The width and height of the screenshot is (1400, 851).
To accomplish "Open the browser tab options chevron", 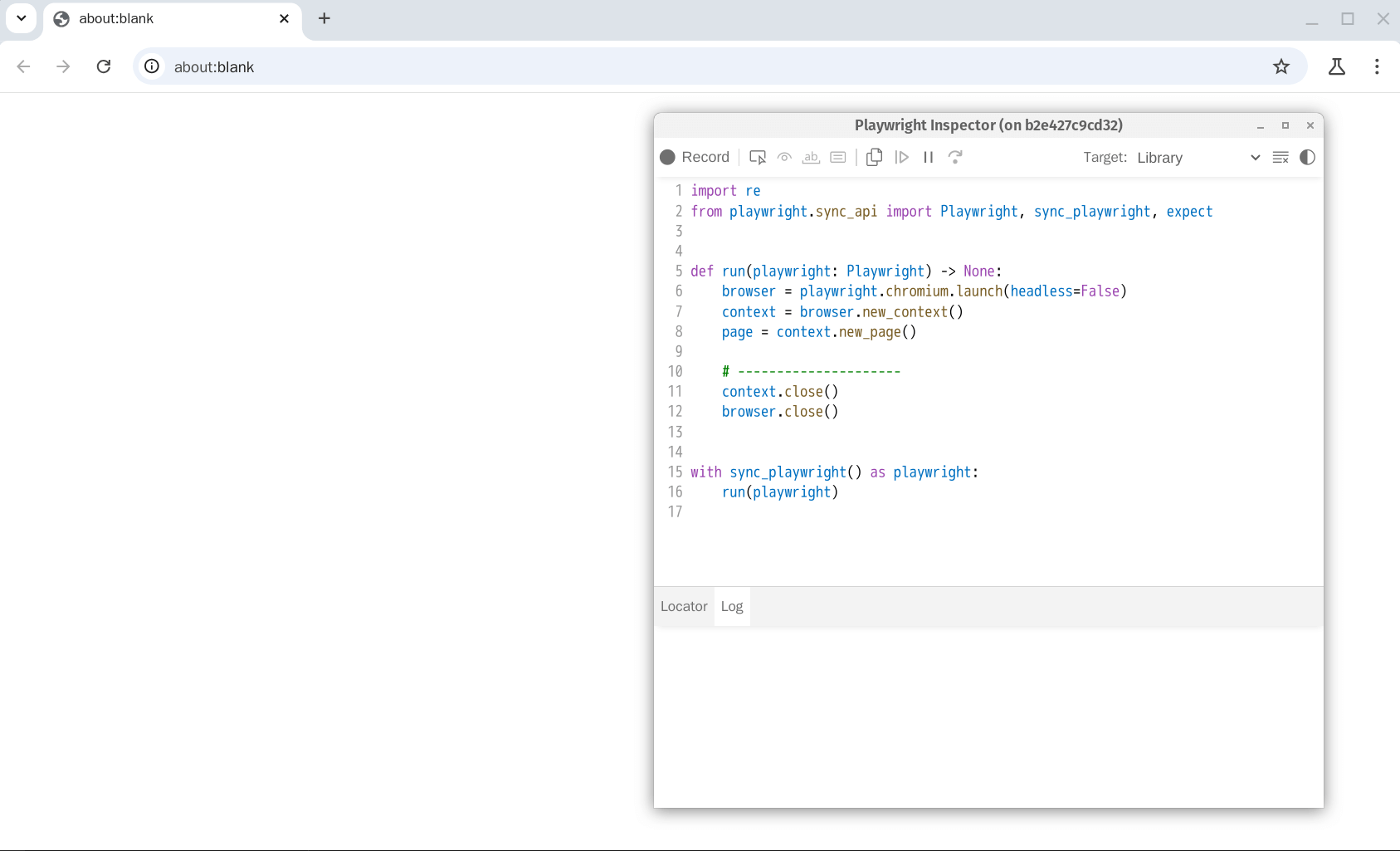I will point(21,18).
